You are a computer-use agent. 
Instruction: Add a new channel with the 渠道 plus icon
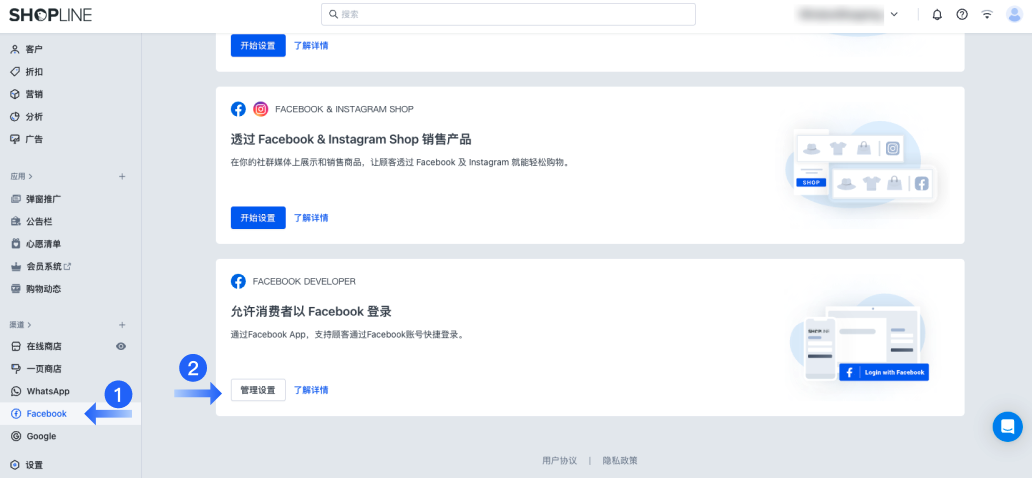pyautogui.click(x=122, y=325)
